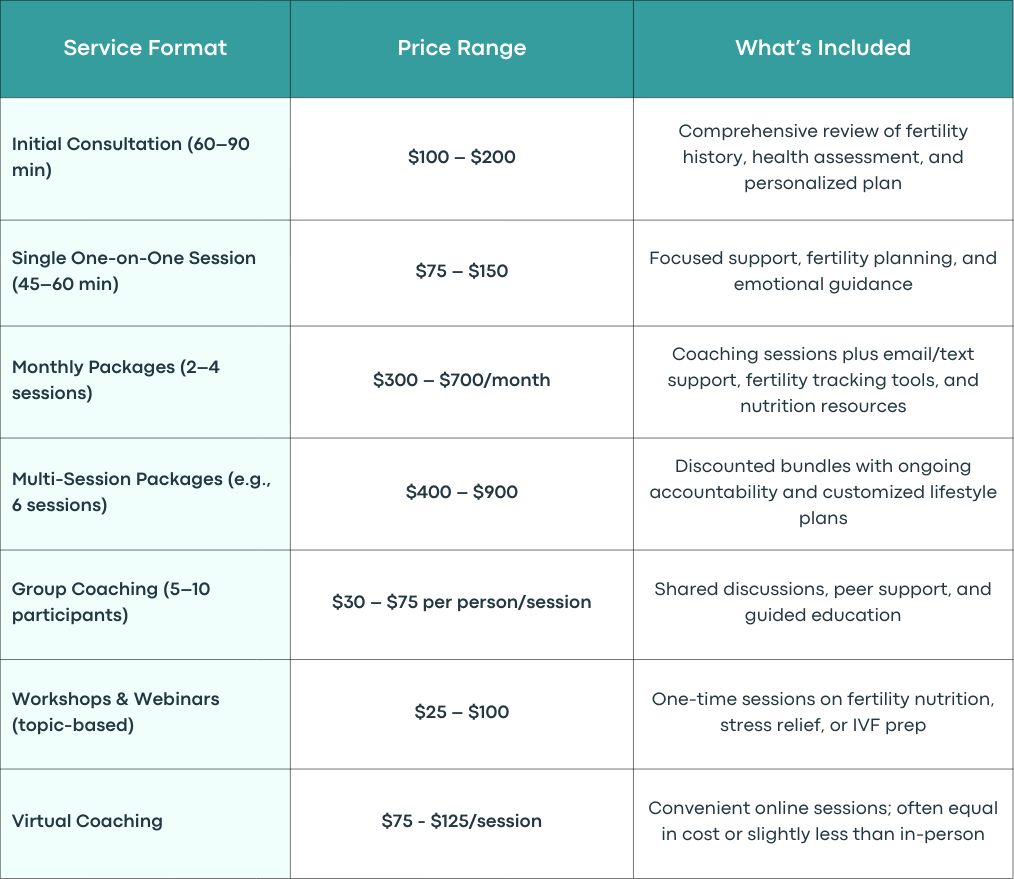This screenshot has height=879, width=1014.
Task: Click the $400 – $900 price cell
Action: pos(462,494)
